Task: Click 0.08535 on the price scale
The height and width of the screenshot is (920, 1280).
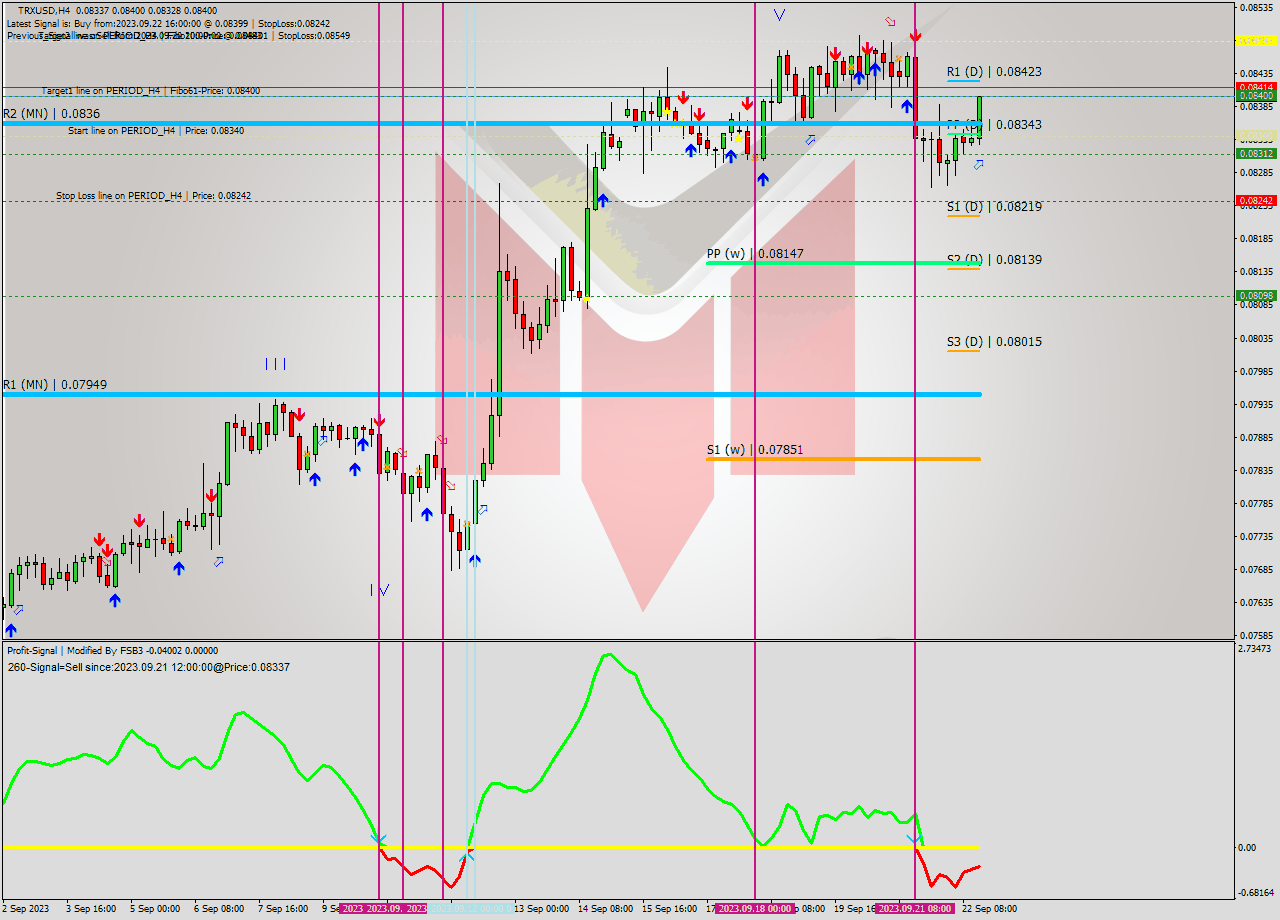Action: pyautogui.click(x=1256, y=8)
